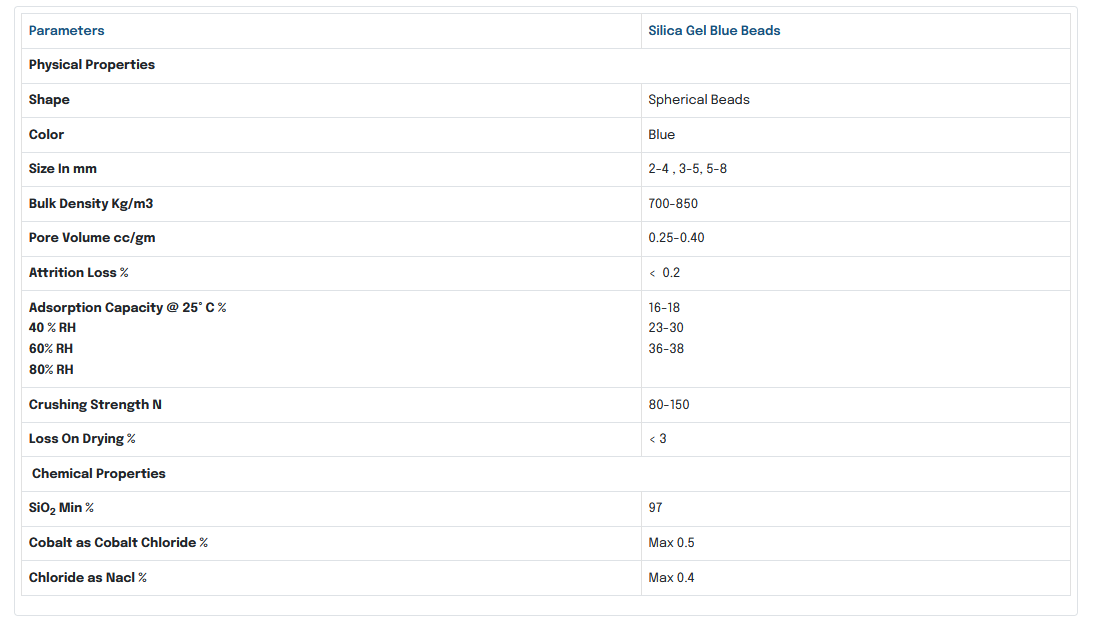The image size is (1095, 637).
Task: Click the Loss On Drying % label
Action: 82,439
